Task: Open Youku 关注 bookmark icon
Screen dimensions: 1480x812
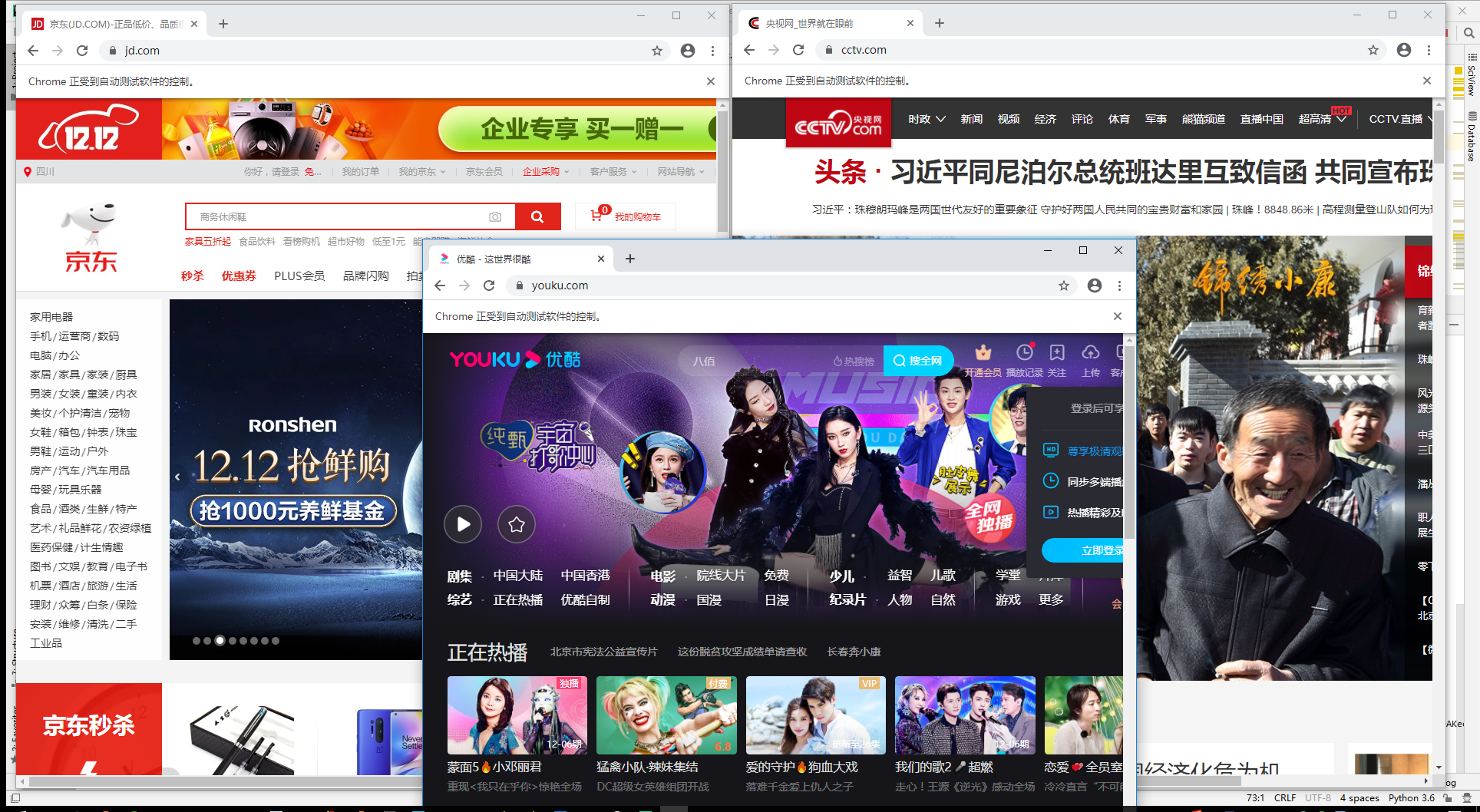Action: tap(1057, 353)
